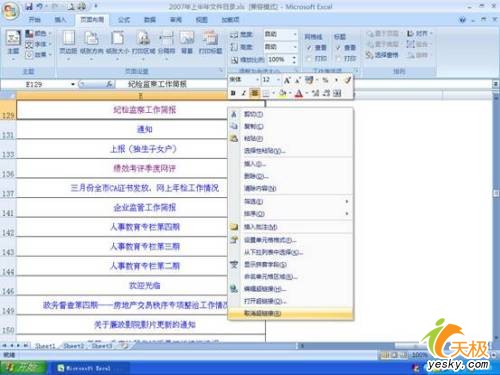Switch to the 视图 View tab
This screenshot has width=500, height=375.
click(201, 20)
